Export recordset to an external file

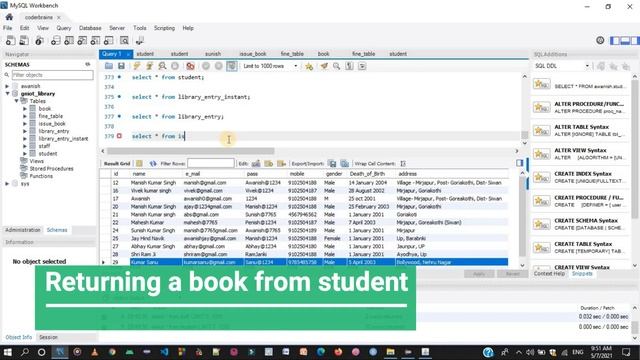pos(332,164)
